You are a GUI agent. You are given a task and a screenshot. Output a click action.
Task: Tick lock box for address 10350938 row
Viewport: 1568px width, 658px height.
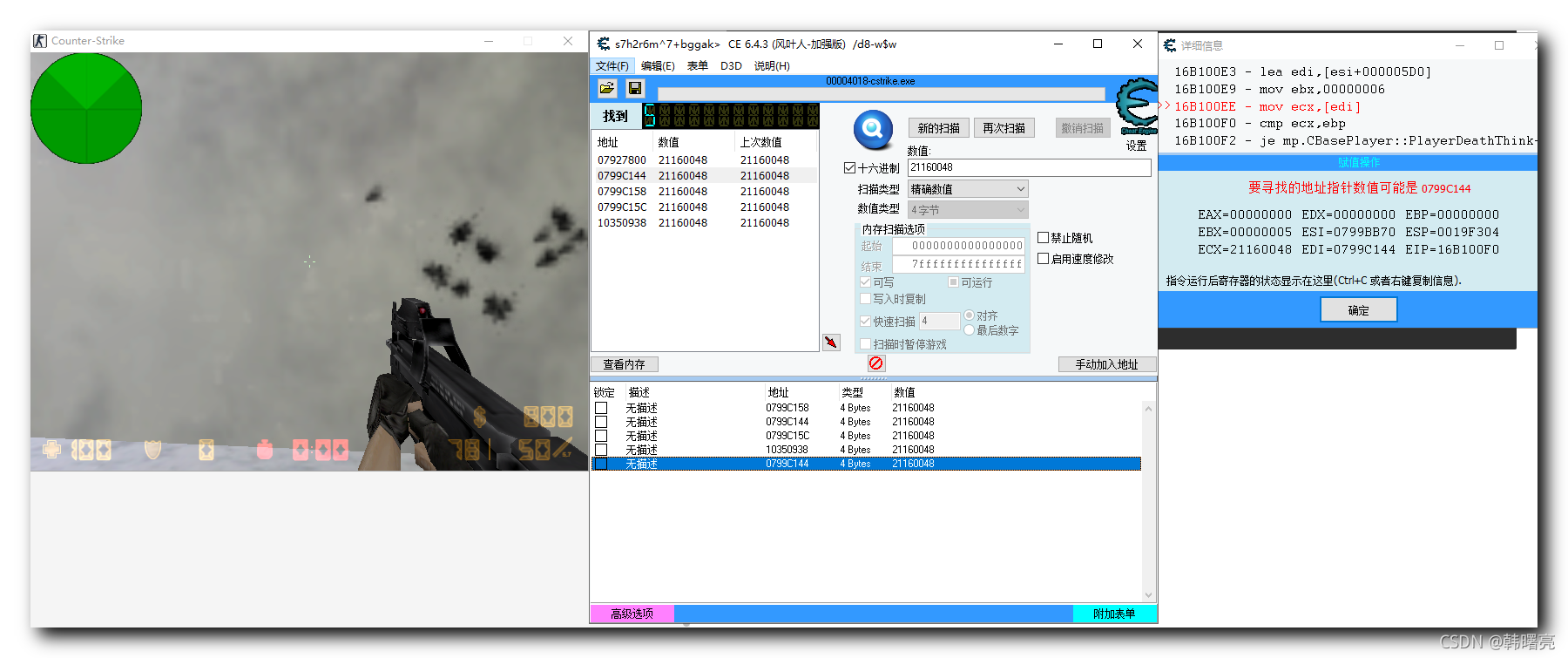tap(601, 450)
